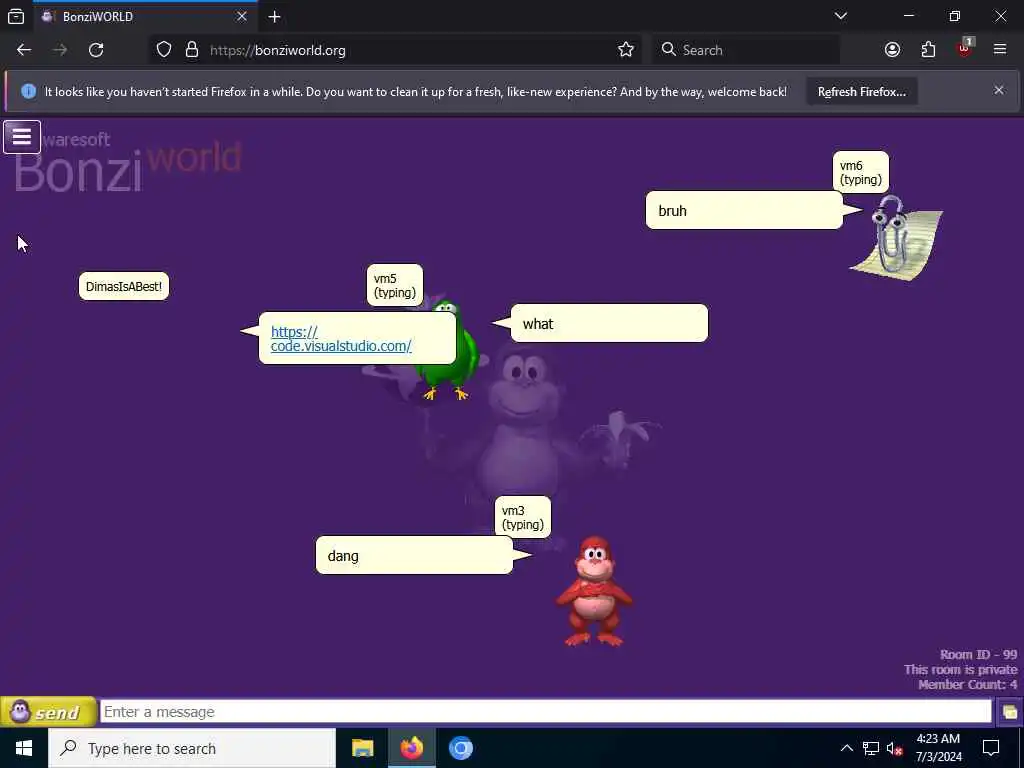Open the BonziWORLD hamburger menu

click(x=22, y=137)
